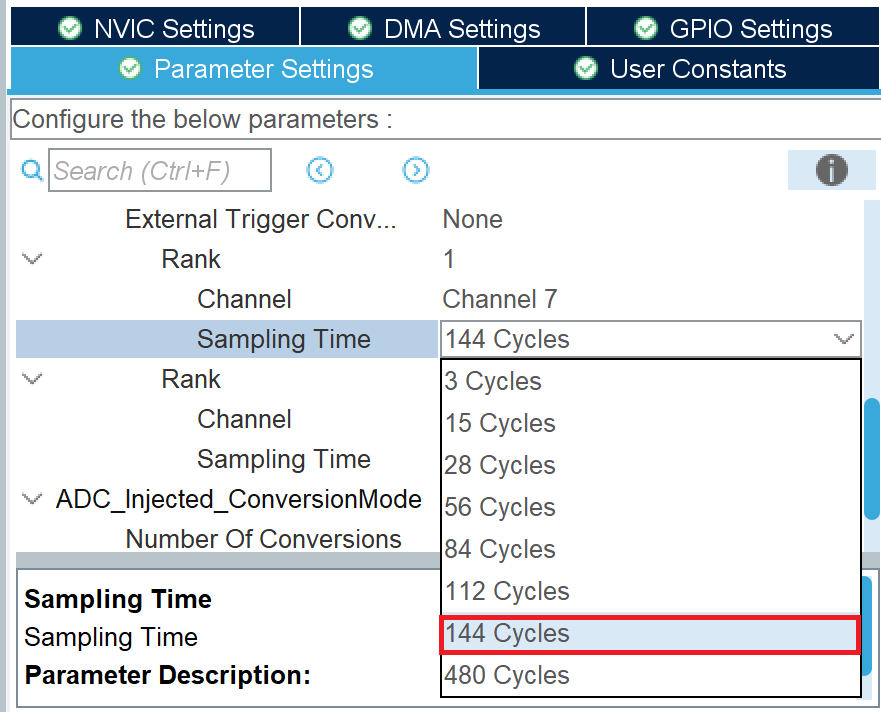Click GPIO Settings green check icon

pyautogui.click(x=646, y=28)
